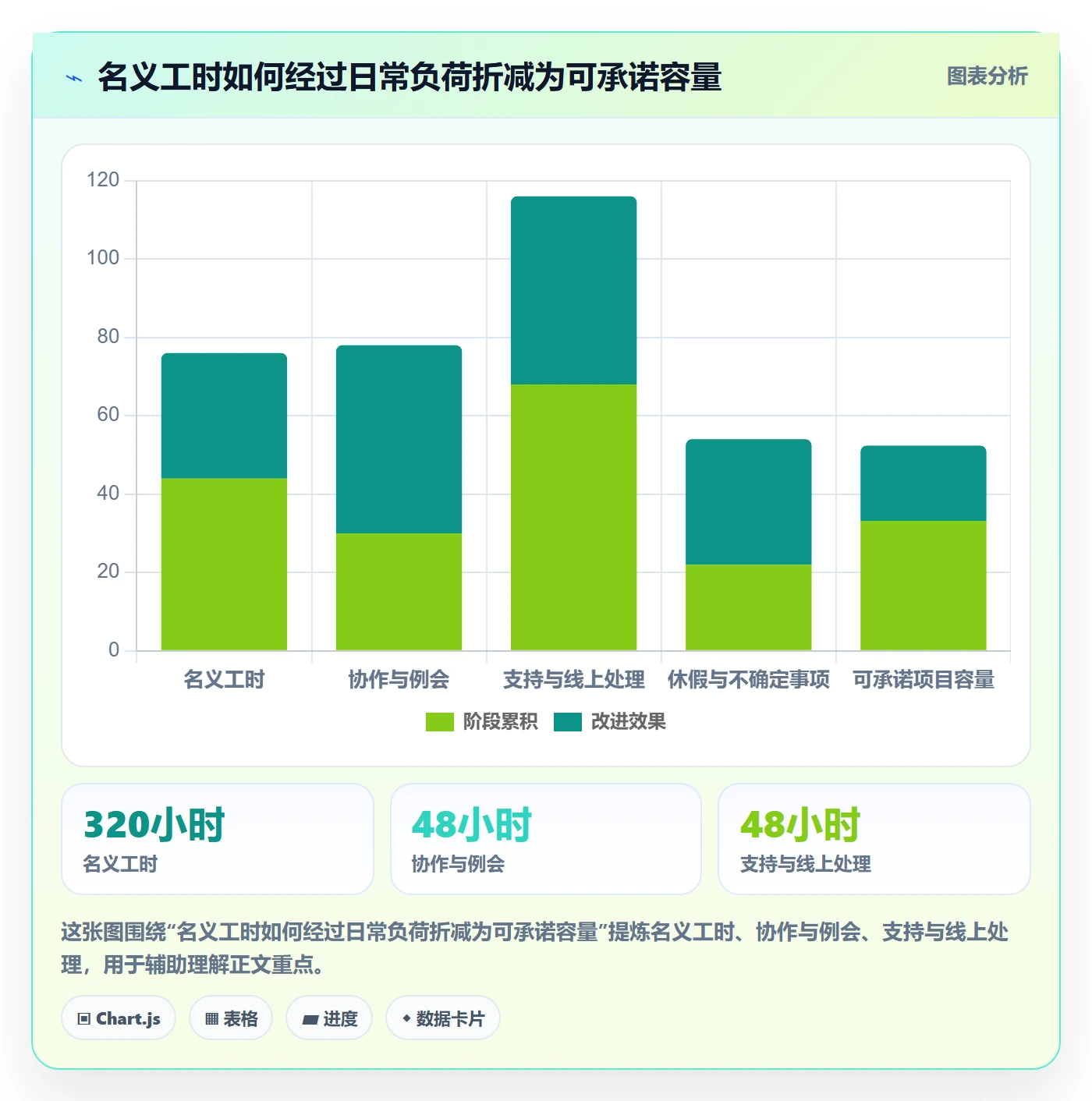Click the y-axis value 120
This screenshot has width=1092, height=1101.
pos(103,180)
